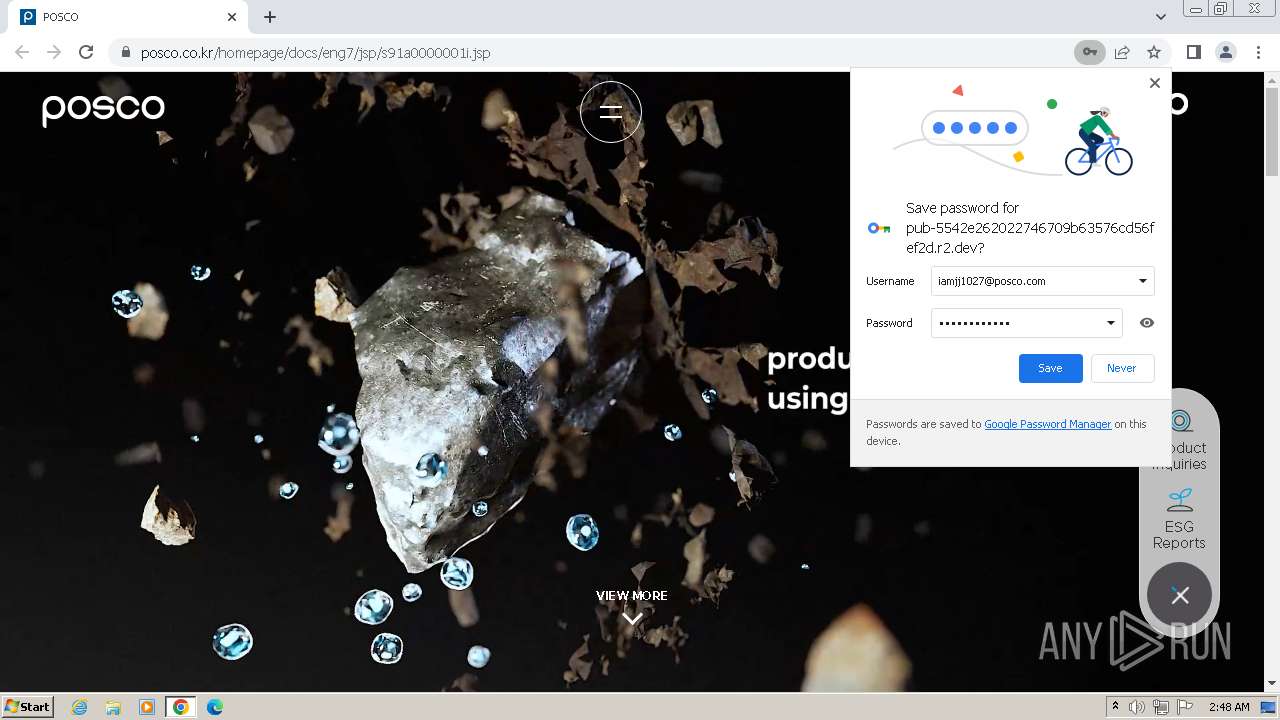The height and width of the screenshot is (720, 1280).
Task: Click the page vertical scrollbar thumb
Action: 1272,130
